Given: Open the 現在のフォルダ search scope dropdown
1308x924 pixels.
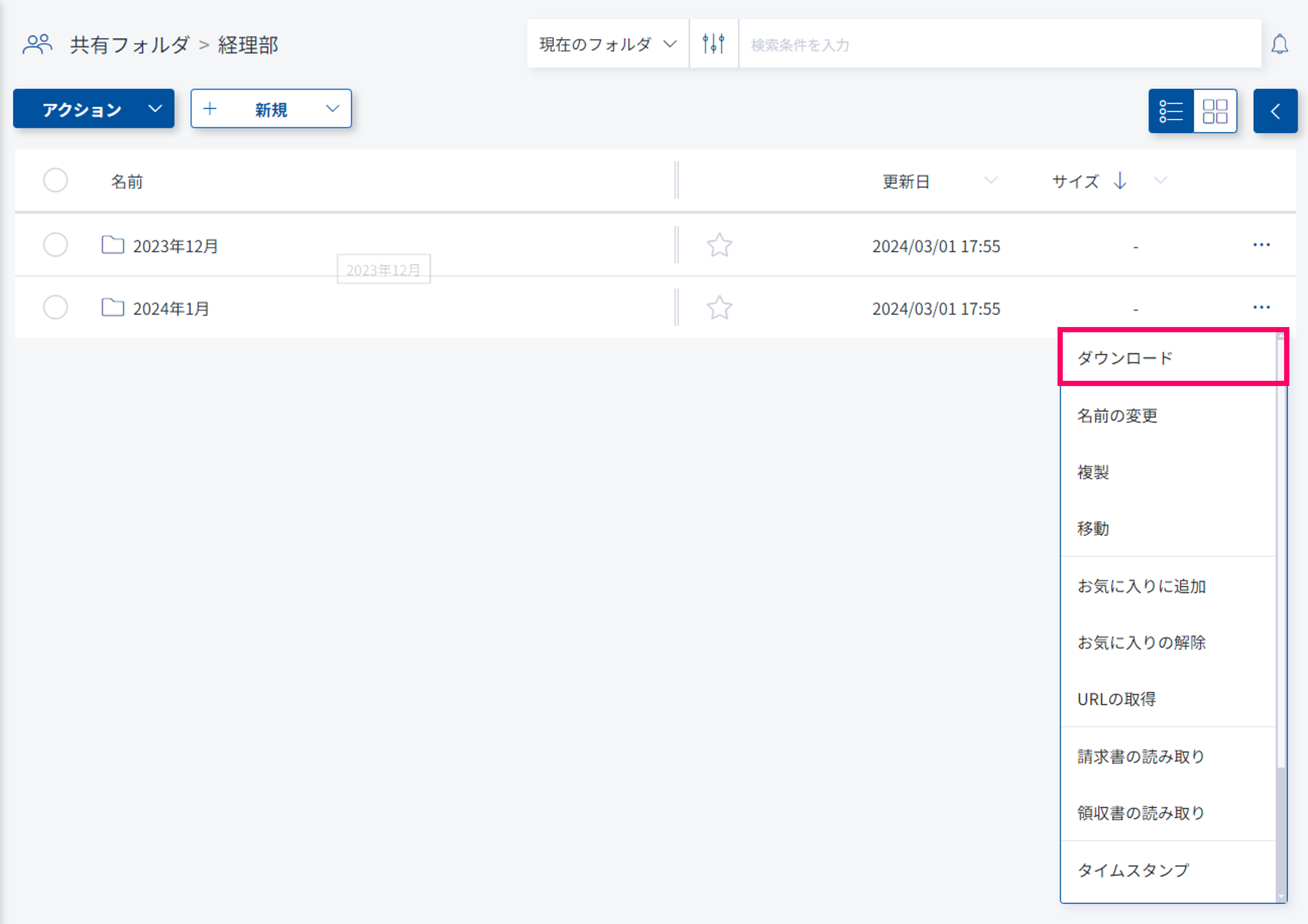Looking at the screenshot, I should tap(607, 44).
